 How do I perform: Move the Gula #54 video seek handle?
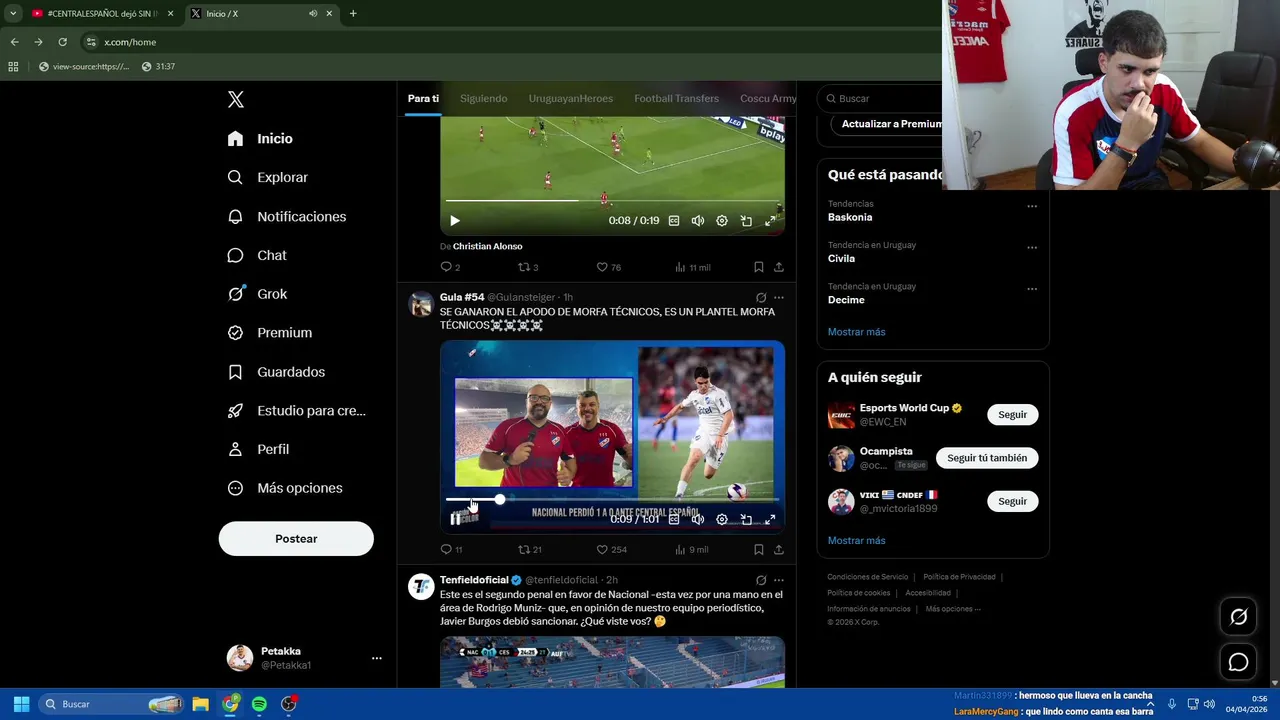(x=499, y=499)
